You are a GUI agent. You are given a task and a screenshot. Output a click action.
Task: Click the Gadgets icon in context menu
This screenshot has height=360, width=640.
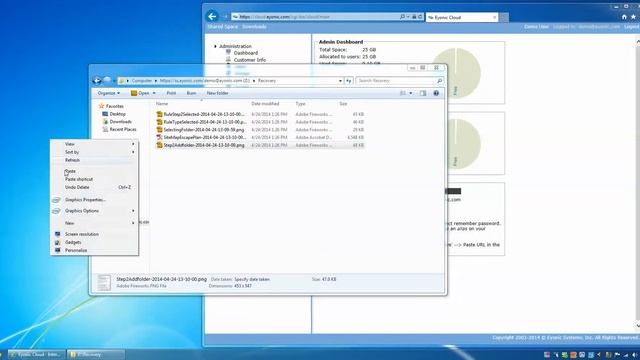(x=58, y=242)
